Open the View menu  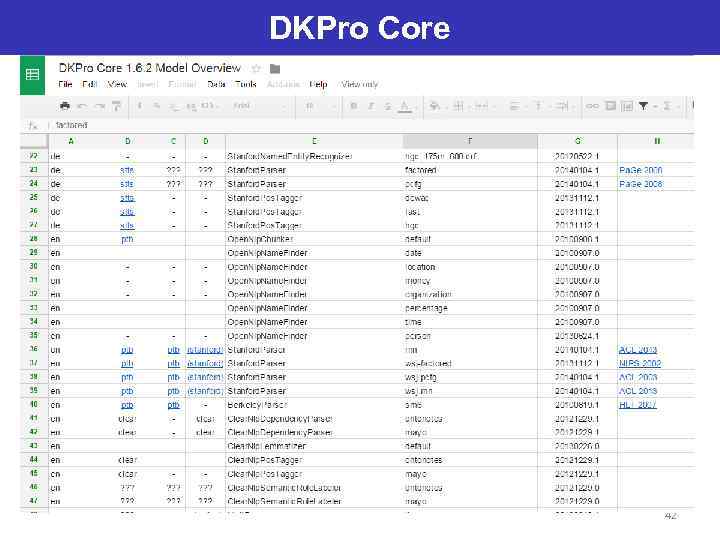pos(117,84)
